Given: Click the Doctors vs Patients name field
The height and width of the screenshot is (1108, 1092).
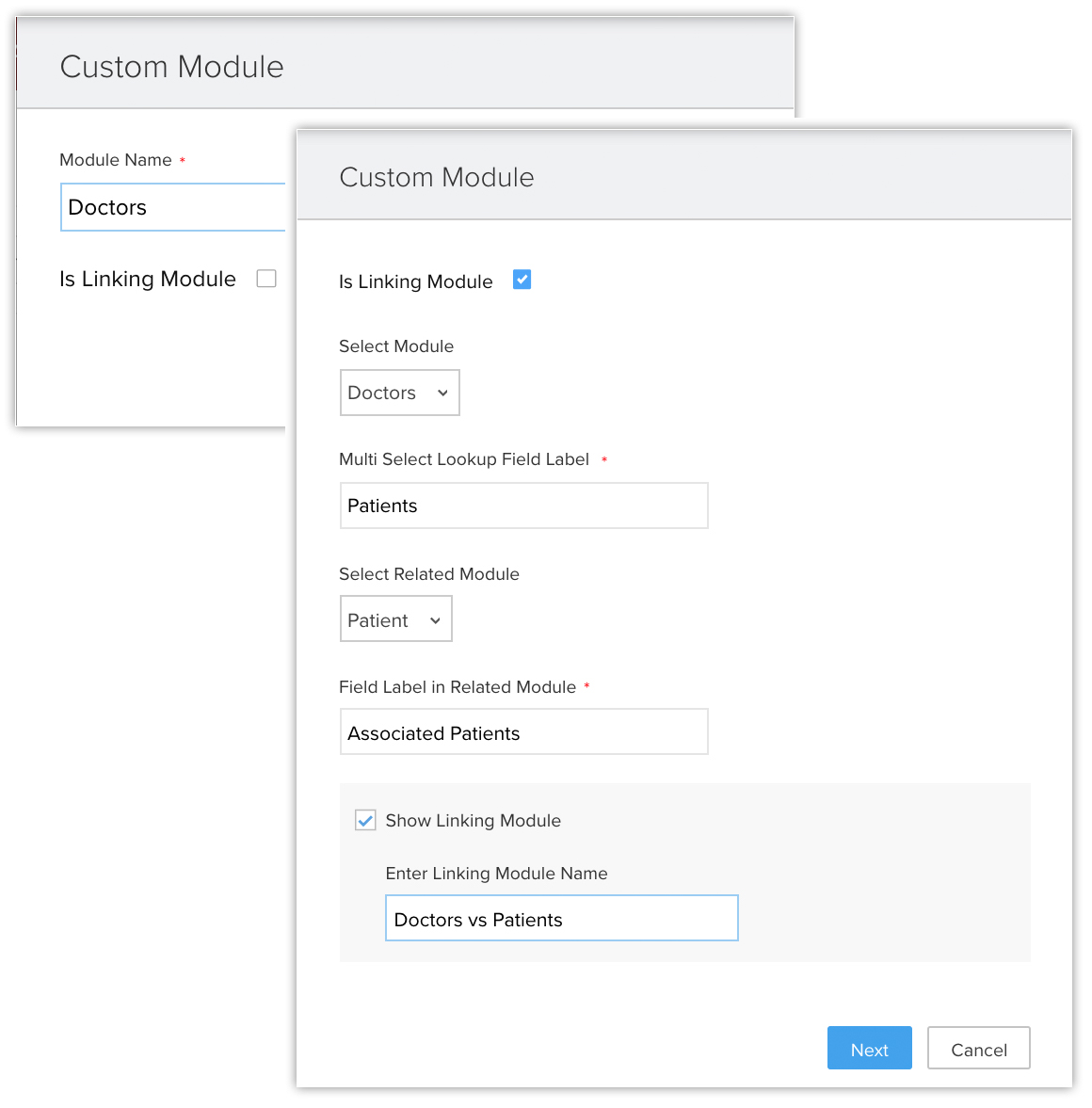Looking at the screenshot, I should click(x=561, y=919).
